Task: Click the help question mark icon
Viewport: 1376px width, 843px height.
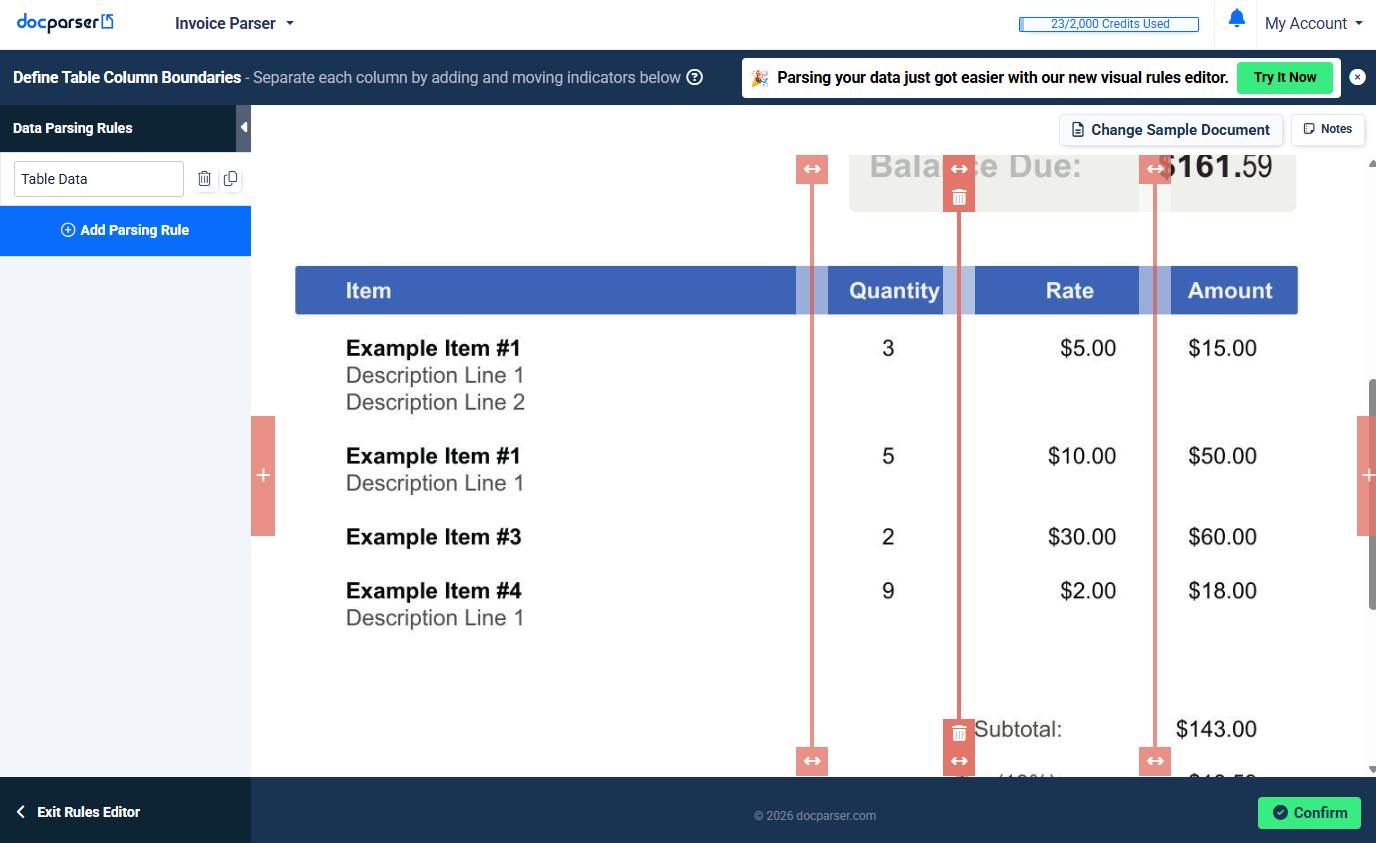Action: point(694,78)
